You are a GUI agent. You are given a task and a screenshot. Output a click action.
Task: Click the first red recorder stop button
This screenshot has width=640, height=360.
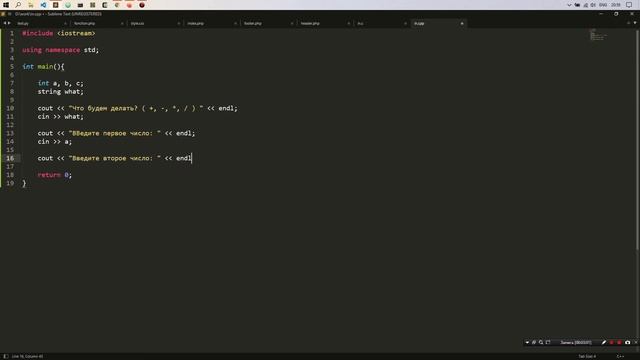(611, 342)
